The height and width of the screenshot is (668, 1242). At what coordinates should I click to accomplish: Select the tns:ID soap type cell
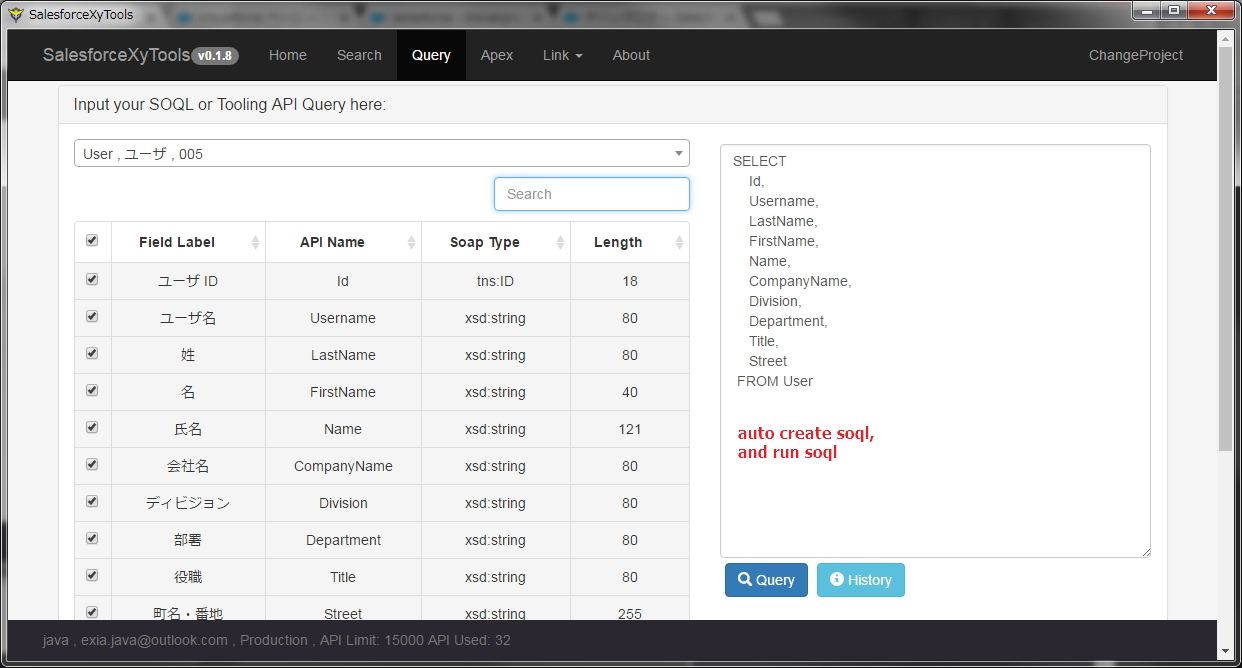coord(496,281)
